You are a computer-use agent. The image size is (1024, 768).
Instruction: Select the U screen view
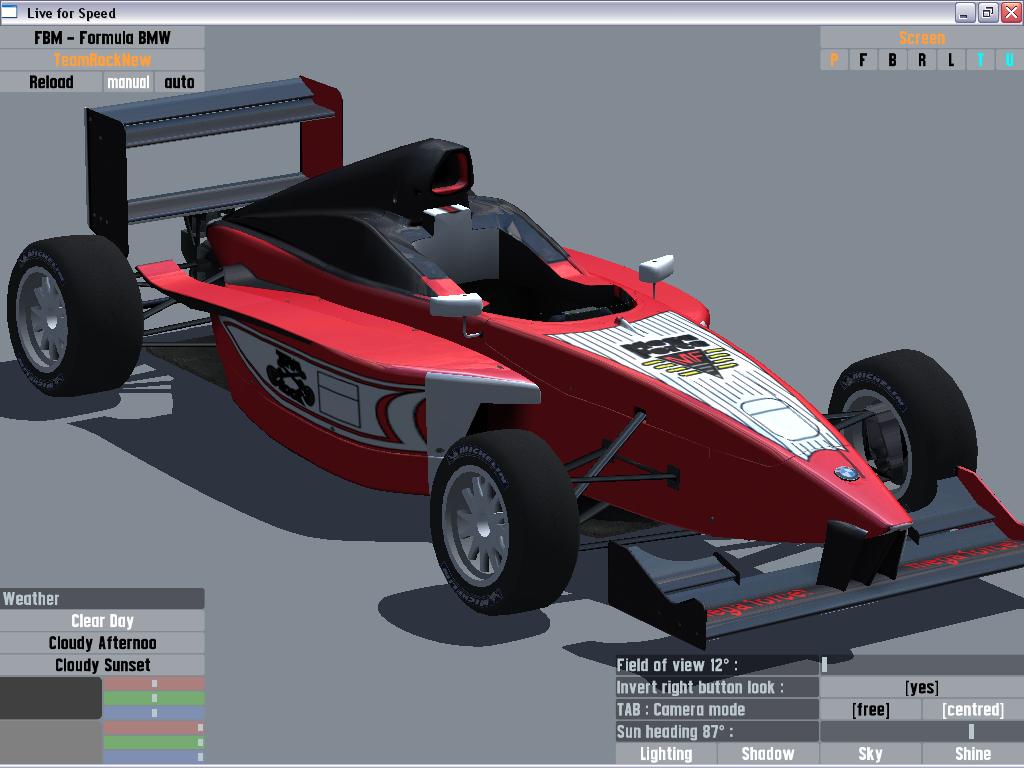click(x=1010, y=60)
